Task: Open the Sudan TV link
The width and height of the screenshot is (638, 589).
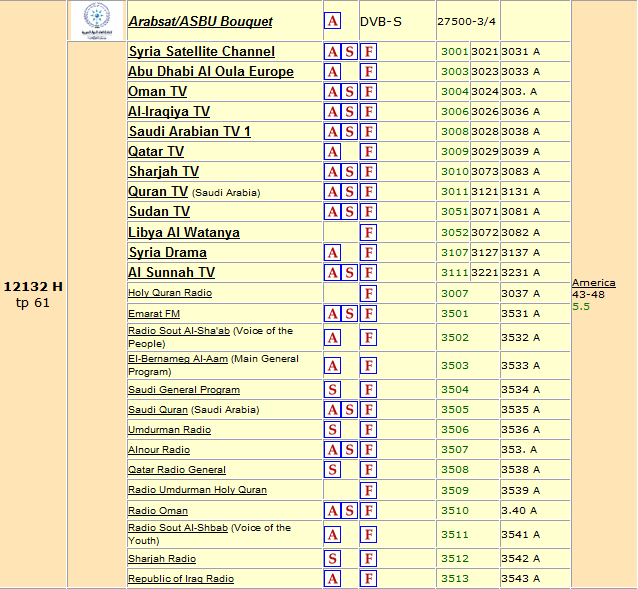Action: tap(160, 211)
